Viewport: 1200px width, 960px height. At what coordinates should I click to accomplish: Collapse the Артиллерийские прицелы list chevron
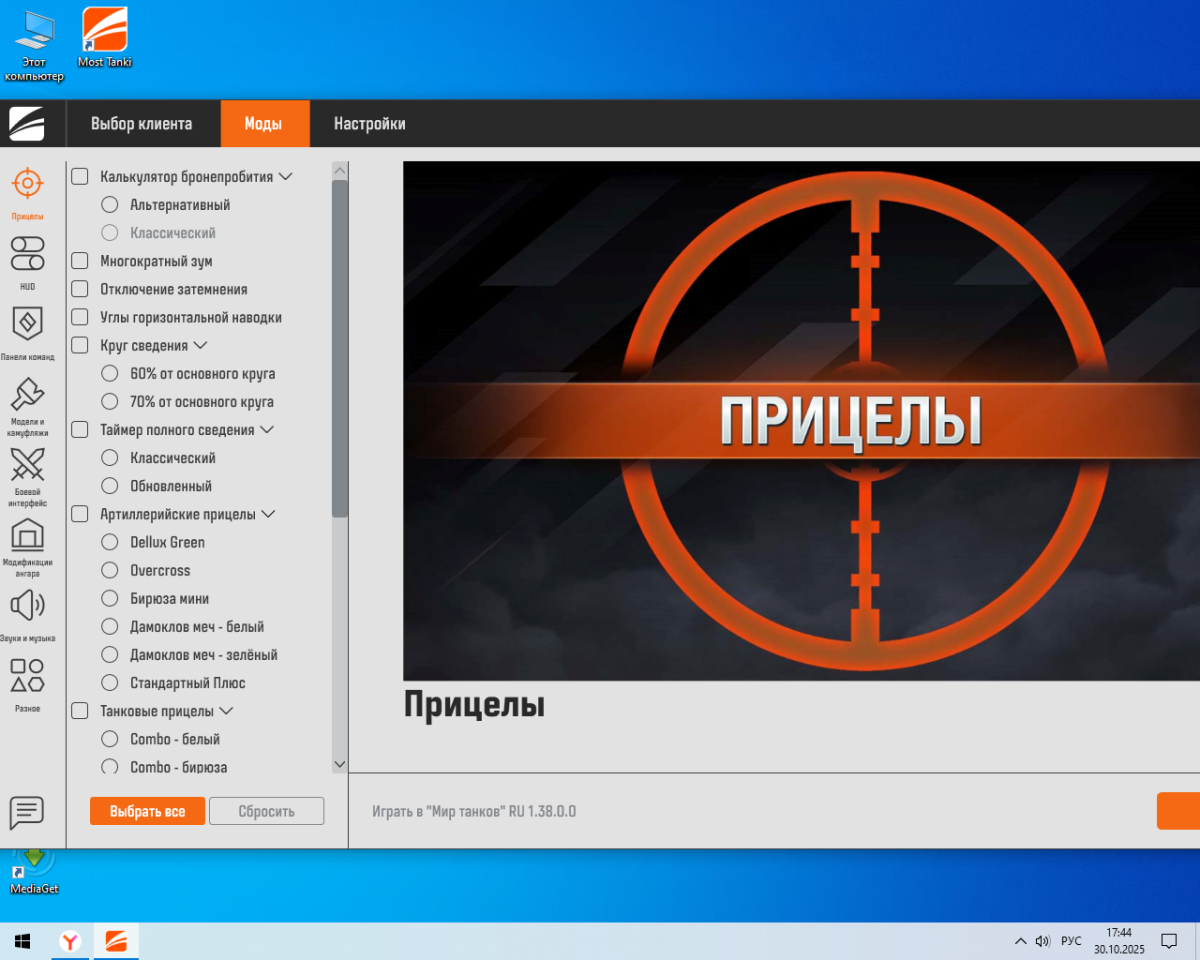[268, 514]
